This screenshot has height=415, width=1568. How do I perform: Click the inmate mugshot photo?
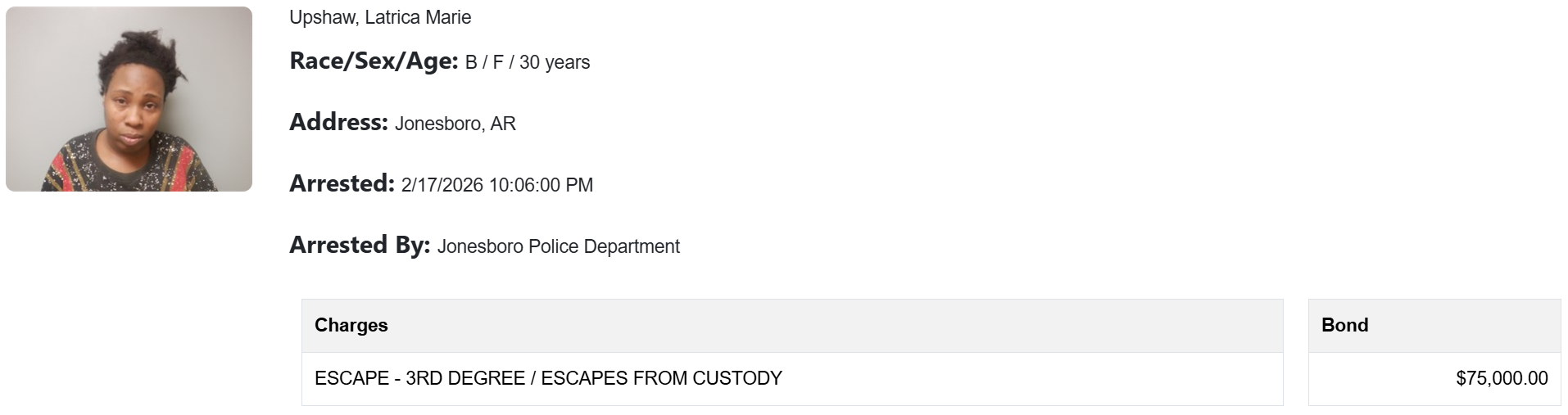(x=129, y=99)
